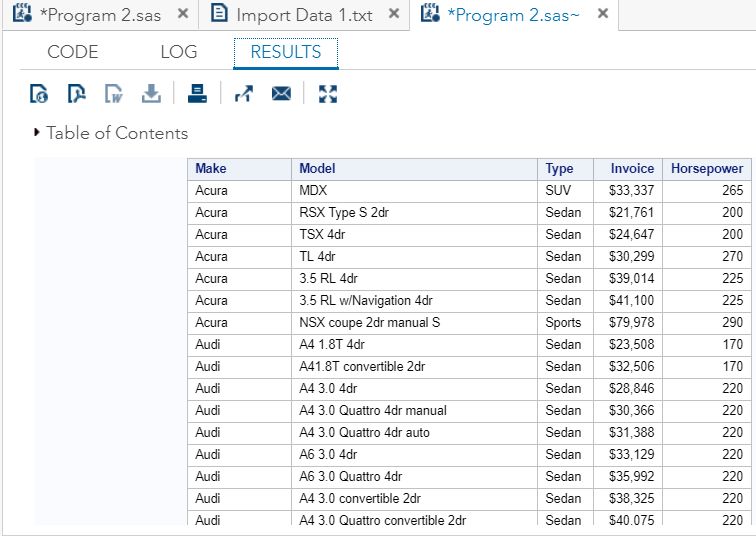The height and width of the screenshot is (536, 756).
Task: Select 3.5 RL w/Navigation 4dr cell
Action: pos(414,301)
